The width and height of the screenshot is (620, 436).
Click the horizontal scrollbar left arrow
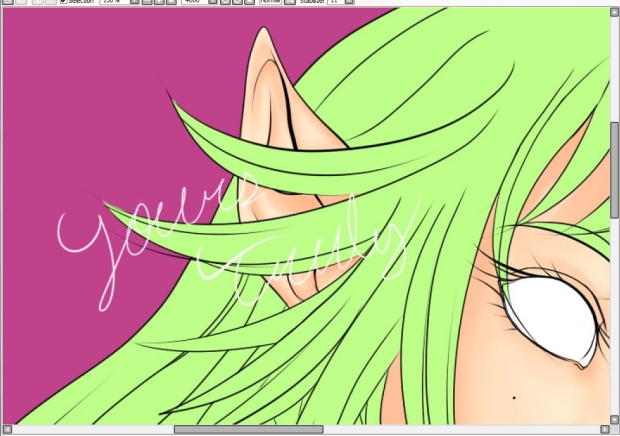tap(8, 429)
